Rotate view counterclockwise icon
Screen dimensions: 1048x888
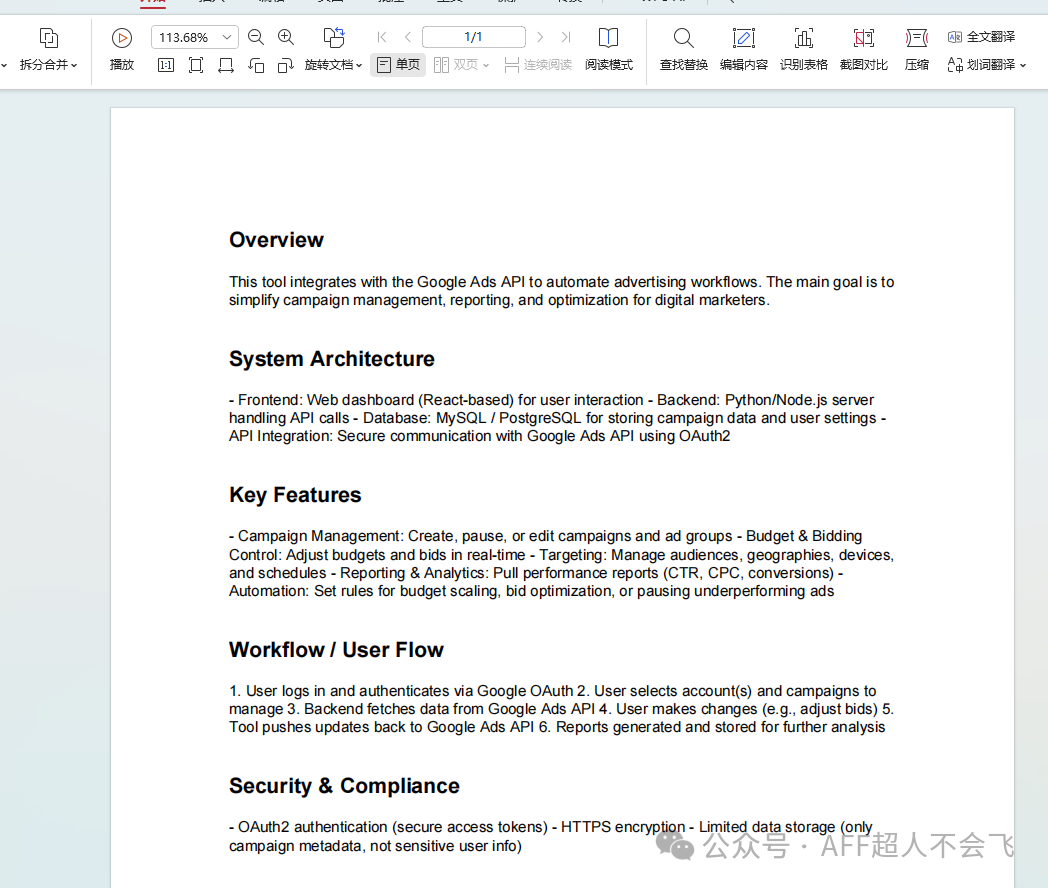pos(256,65)
